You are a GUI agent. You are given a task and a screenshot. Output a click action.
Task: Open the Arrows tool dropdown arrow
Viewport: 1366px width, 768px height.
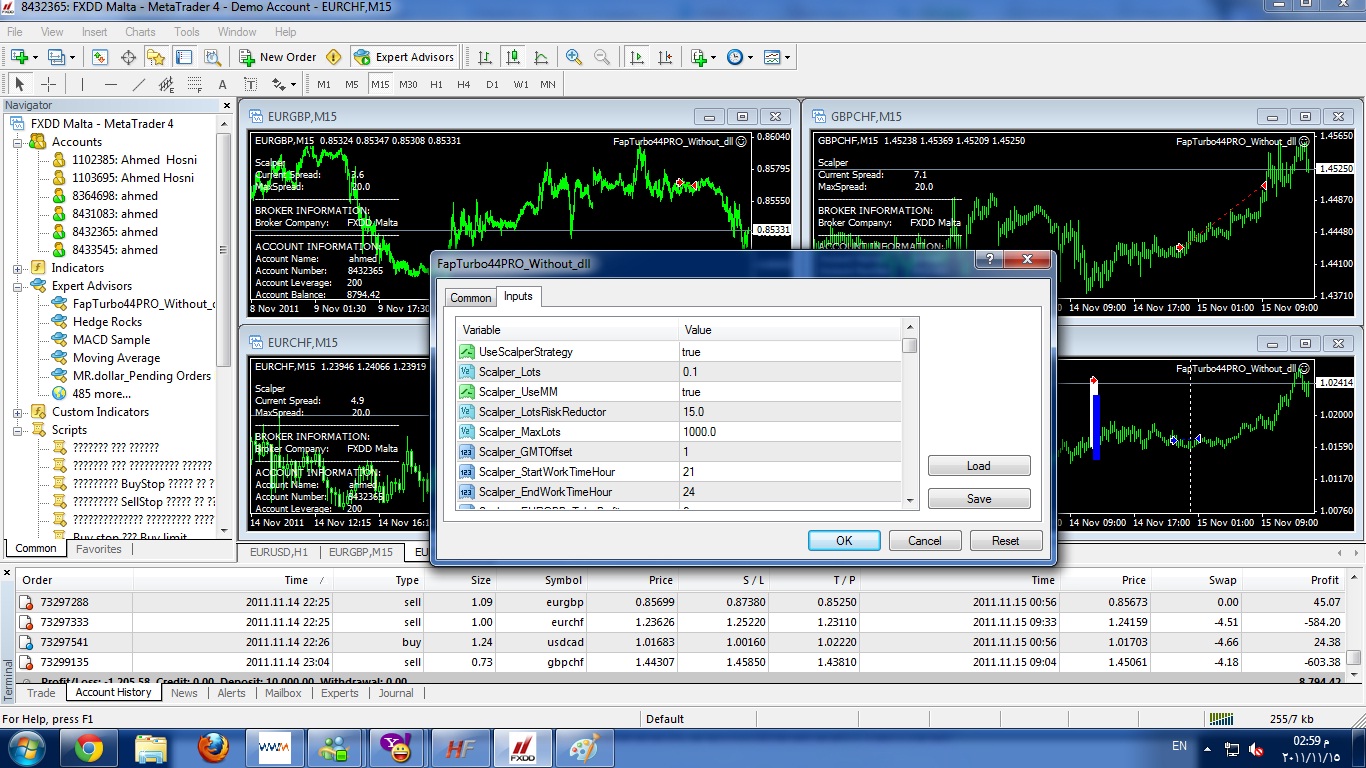(292, 85)
